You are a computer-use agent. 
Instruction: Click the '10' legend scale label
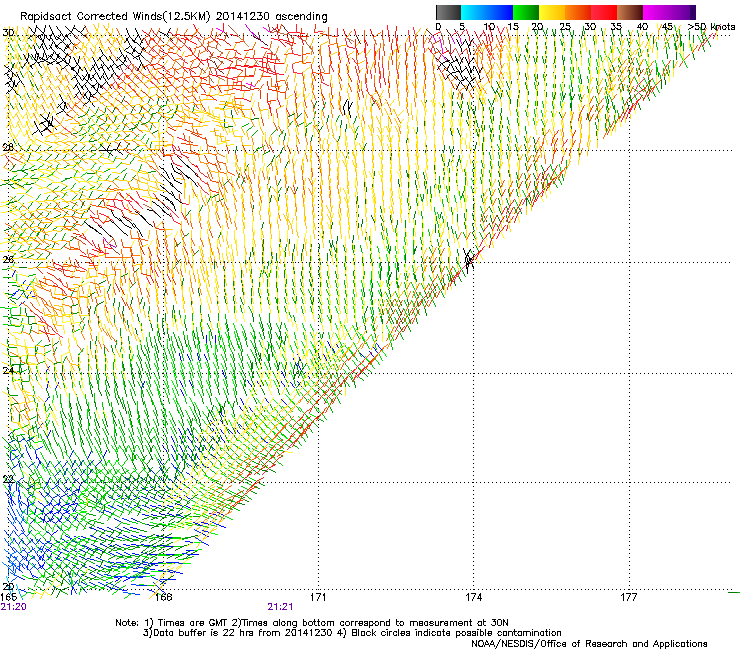(x=489, y=27)
